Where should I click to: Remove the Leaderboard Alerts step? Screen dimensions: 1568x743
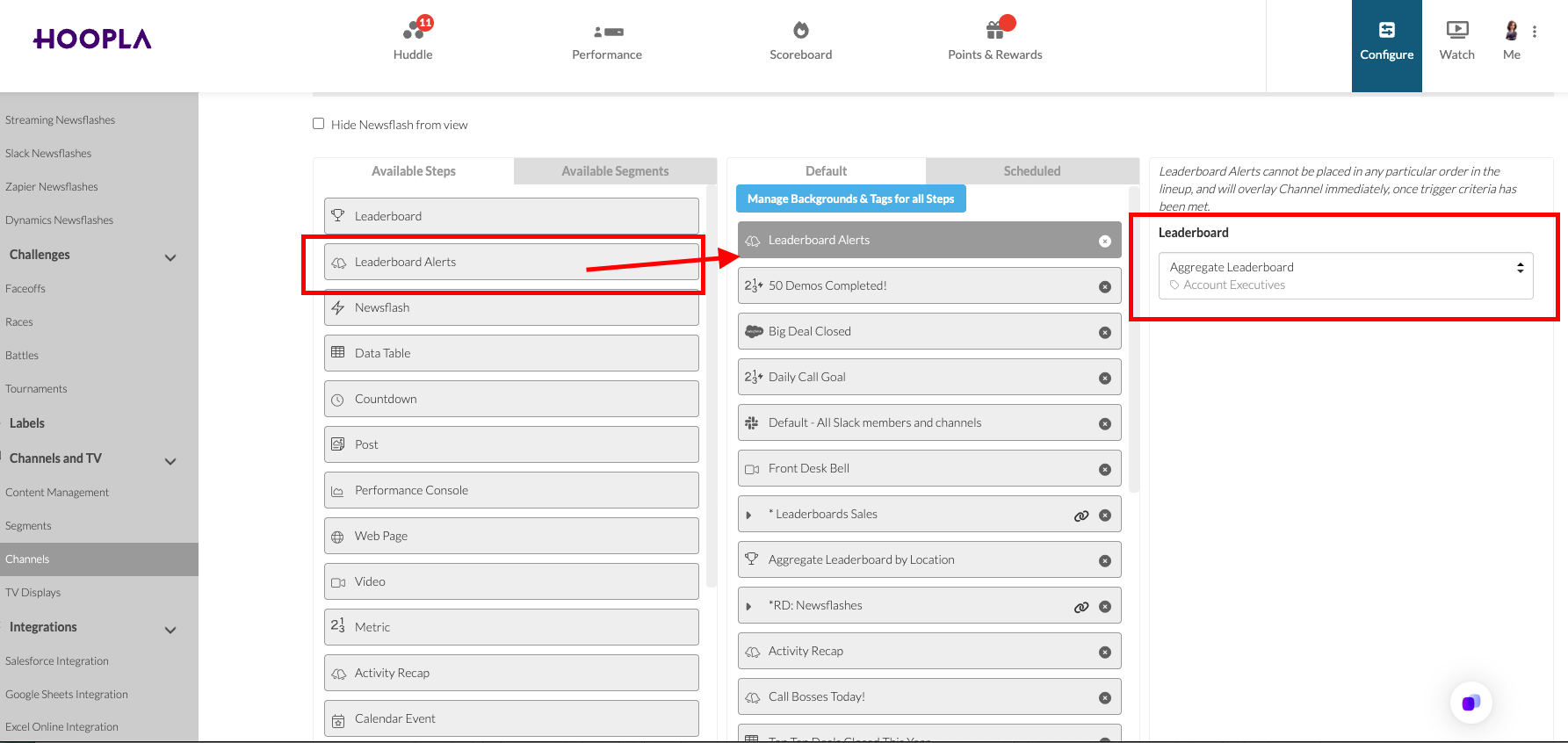1105,242
